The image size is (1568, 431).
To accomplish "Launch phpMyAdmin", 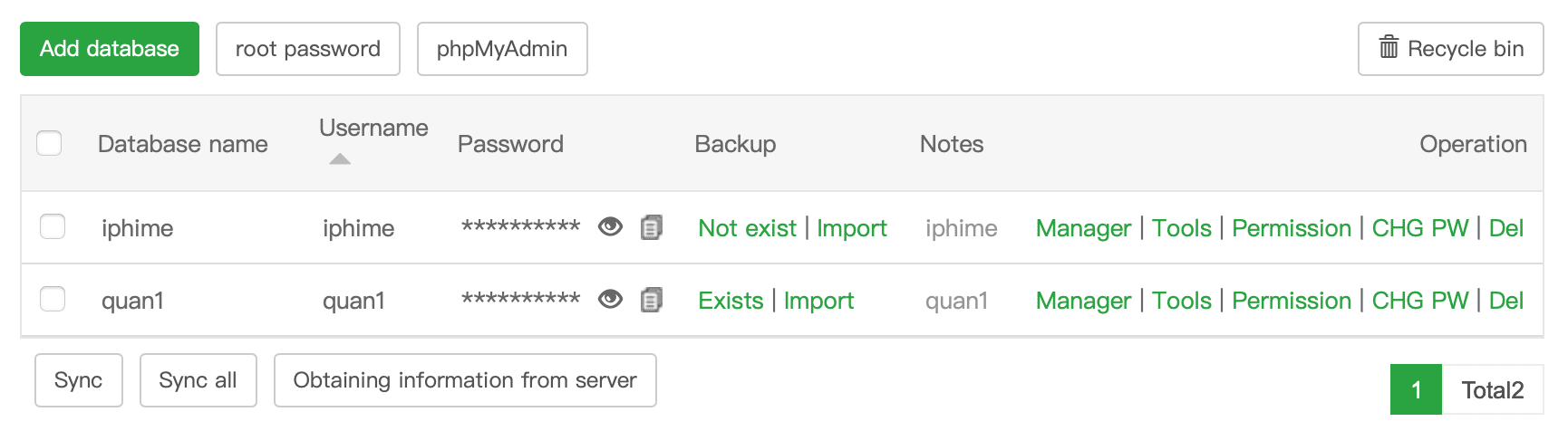I will point(502,49).
